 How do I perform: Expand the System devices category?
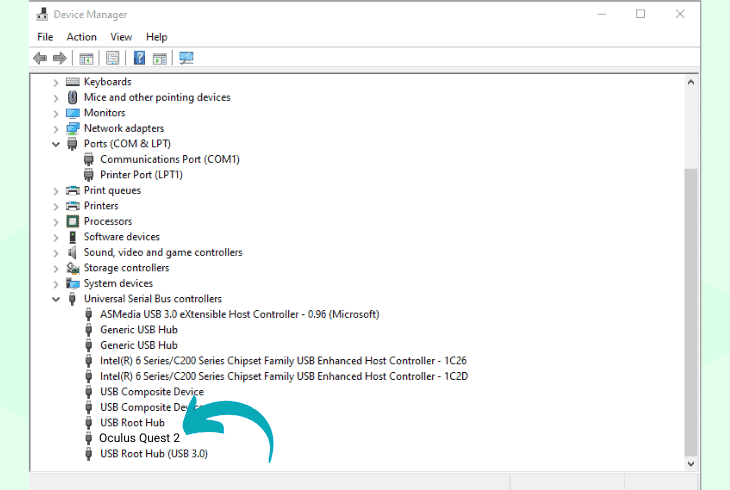pyautogui.click(x=56, y=284)
